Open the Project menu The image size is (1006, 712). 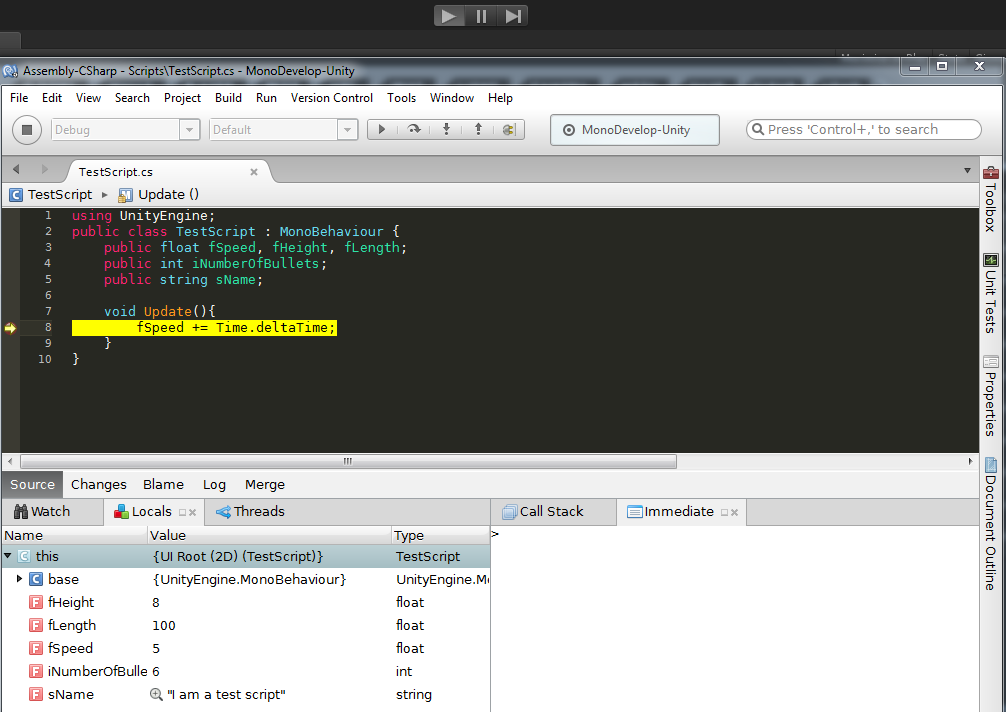[182, 97]
